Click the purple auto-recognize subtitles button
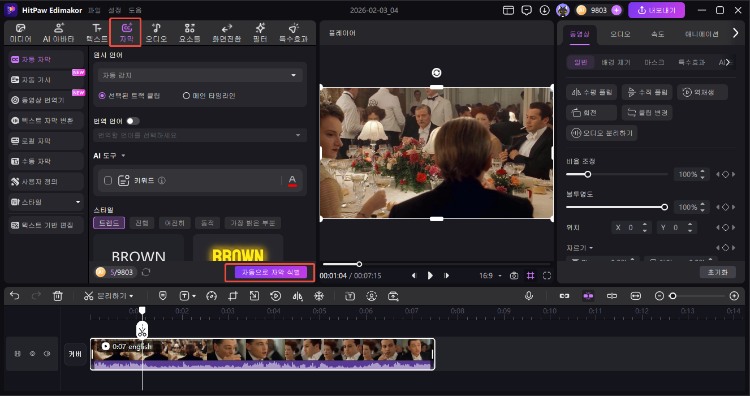 [271, 272]
